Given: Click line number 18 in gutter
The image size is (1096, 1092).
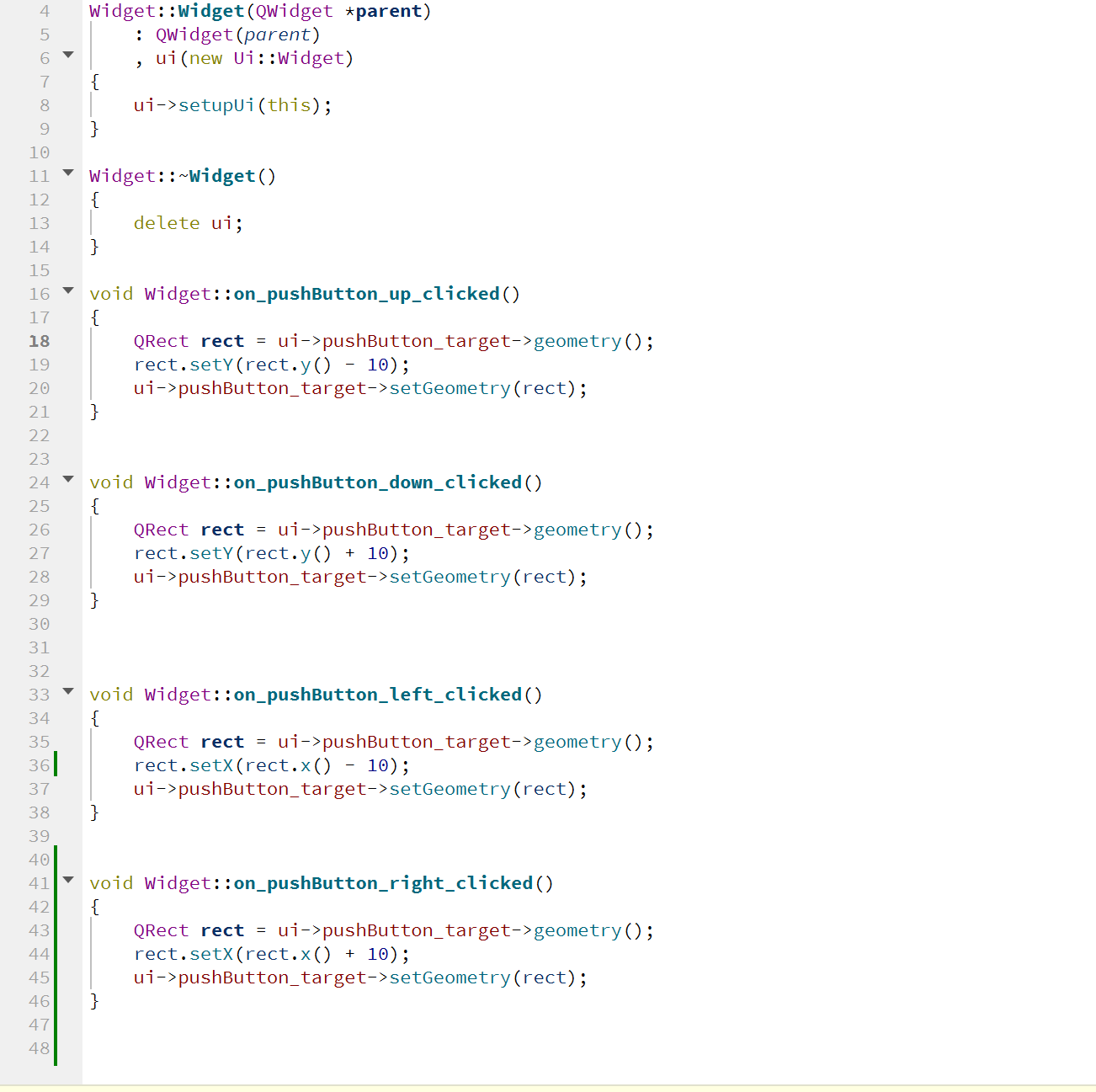Looking at the screenshot, I should 40,341.
